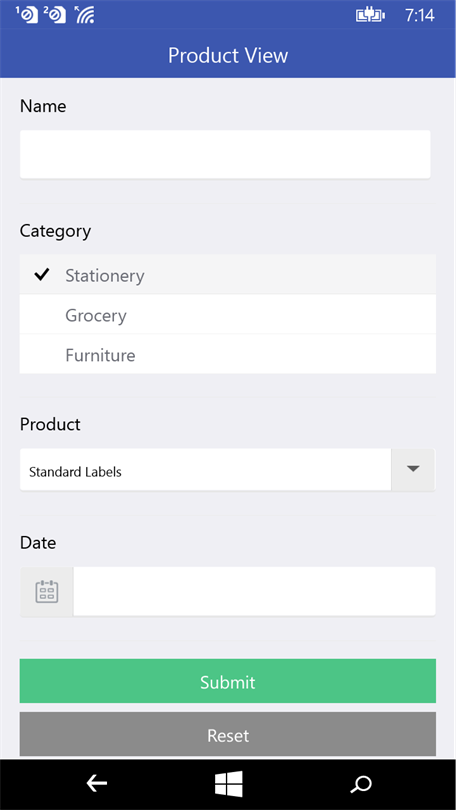Open the Standard Labels combo box
The image size is (456, 810).
pos(206,469)
